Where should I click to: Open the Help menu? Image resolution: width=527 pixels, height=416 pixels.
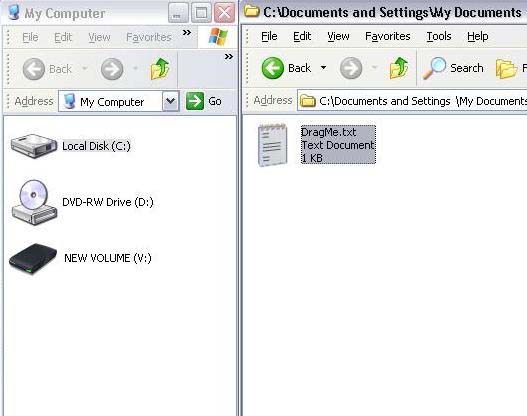tap(478, 36)
